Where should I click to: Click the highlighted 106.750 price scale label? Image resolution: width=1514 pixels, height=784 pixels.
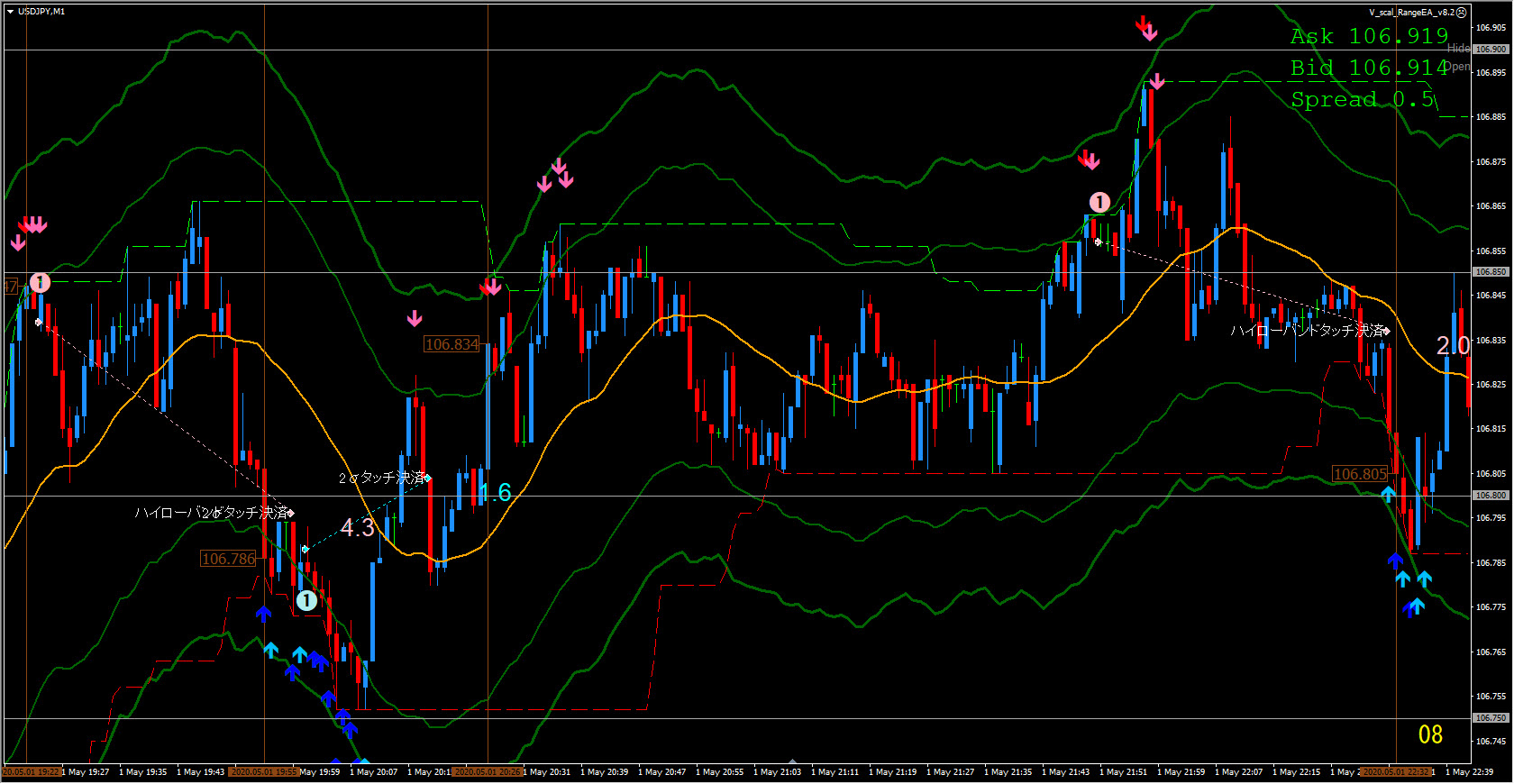click(x=1491, y=718)
